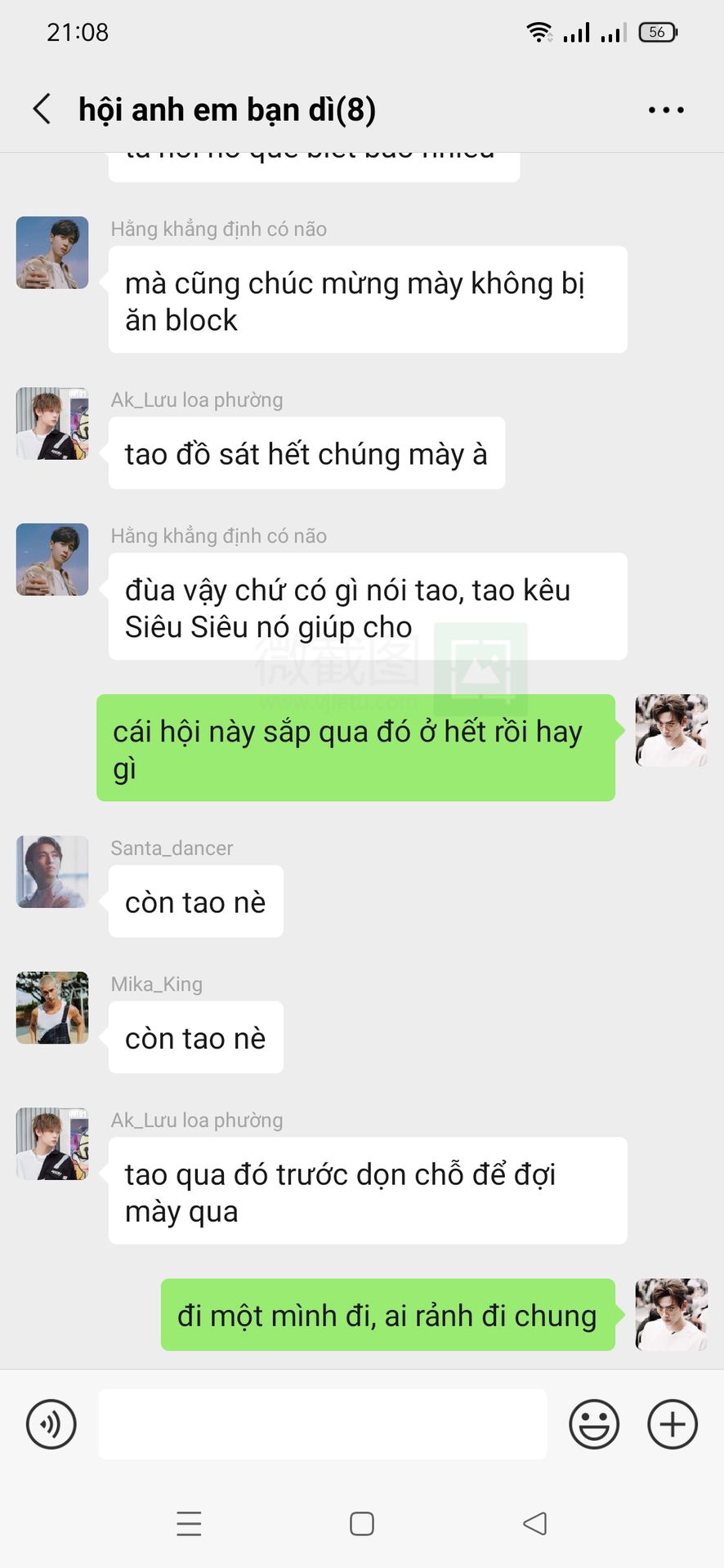Tap avatar beside 'tao đồ sát hết chúng mày à'

tap(52, 424)
